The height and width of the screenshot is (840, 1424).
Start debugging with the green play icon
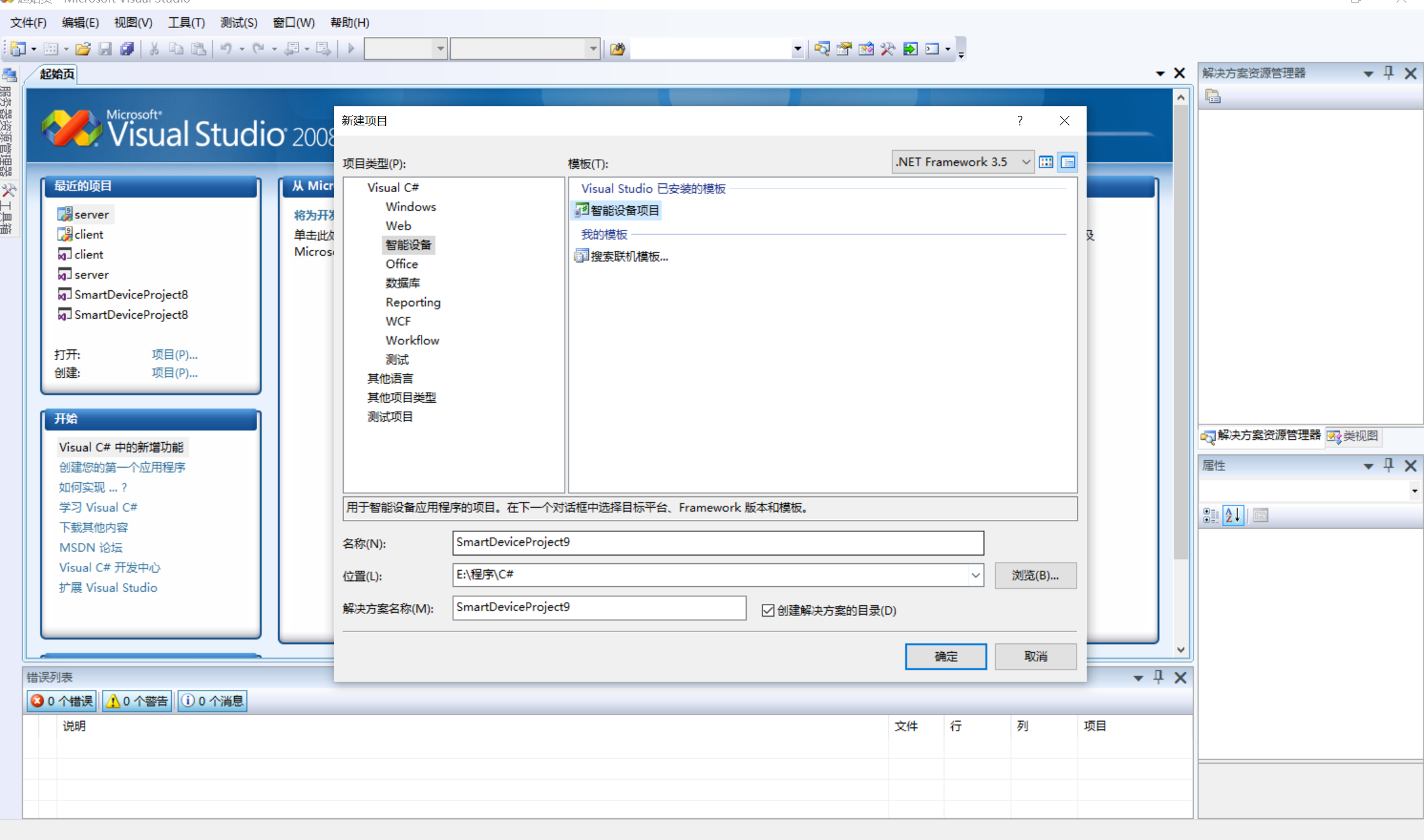click(349, 48)
